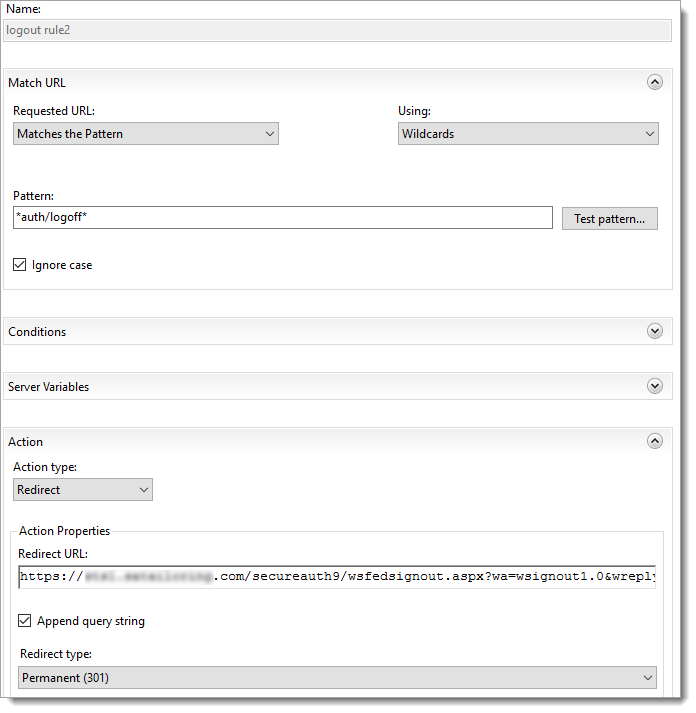Open the Action type Redirect dropdown
This screenshot has width=696, height=713.
[83, 490]
